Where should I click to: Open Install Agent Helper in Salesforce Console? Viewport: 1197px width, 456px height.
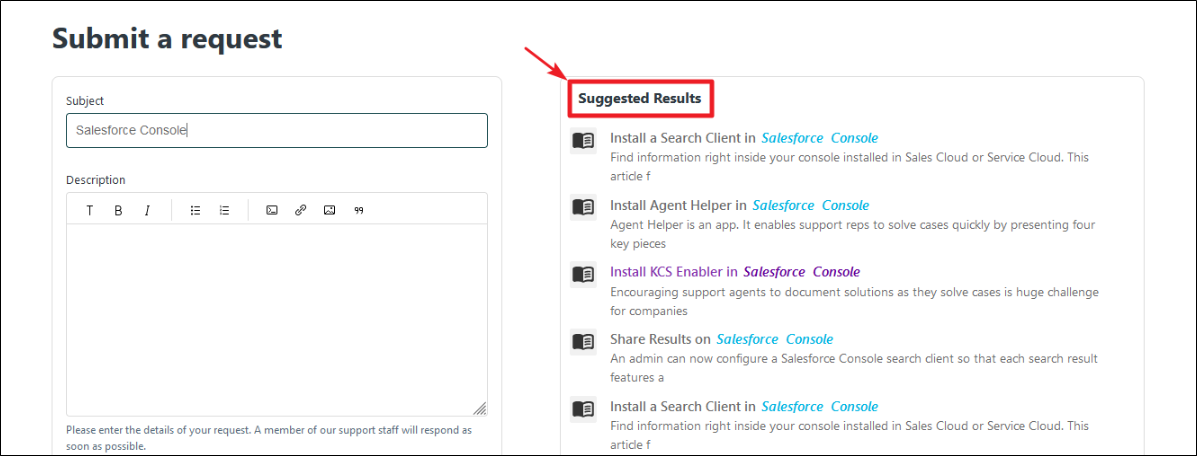(739, 205)
